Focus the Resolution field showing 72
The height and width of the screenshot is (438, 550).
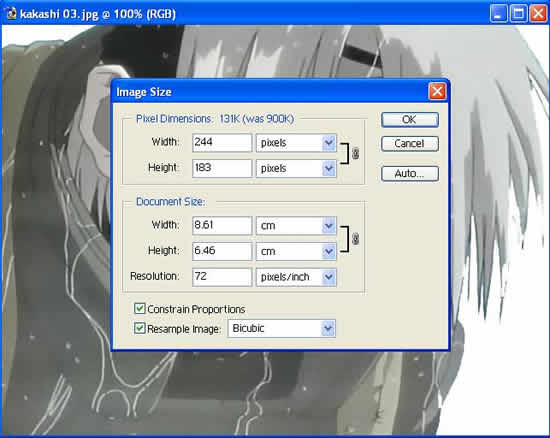[x=222, y=277]
